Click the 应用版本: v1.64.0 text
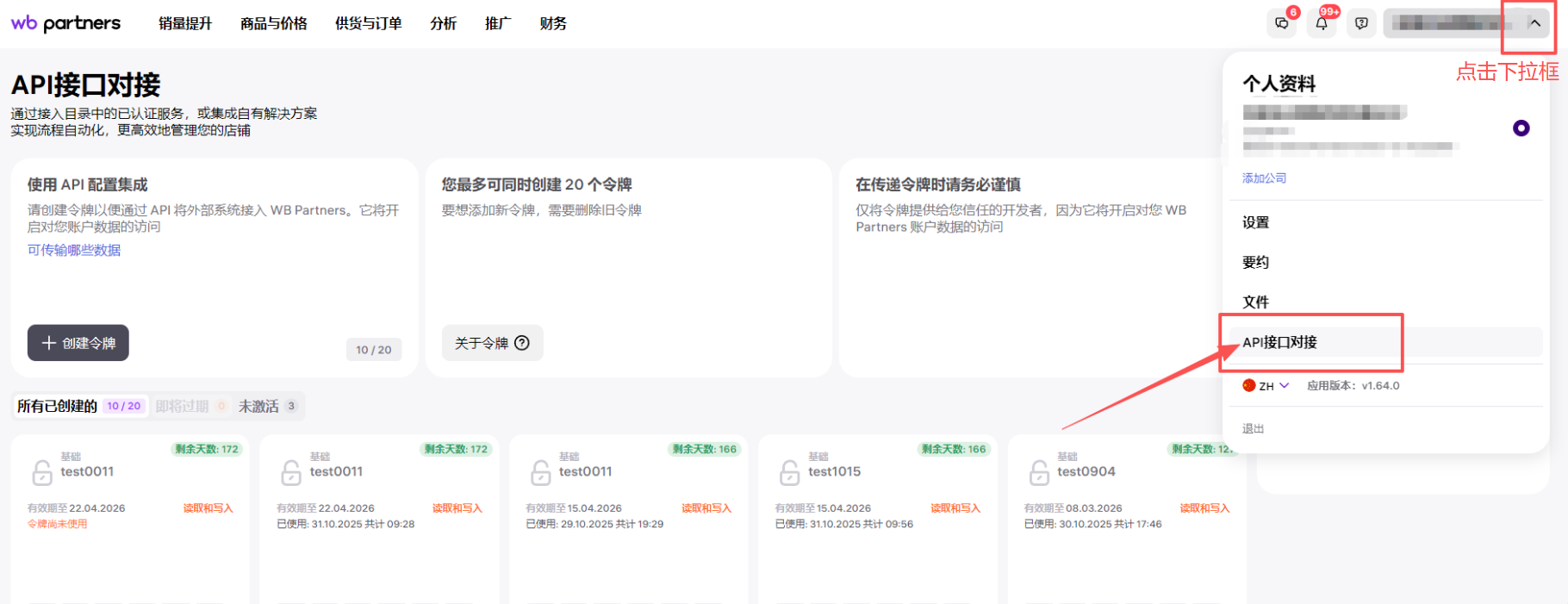Image resolution: width=1568 pixels, height=604 pixels. [1353, 386]
